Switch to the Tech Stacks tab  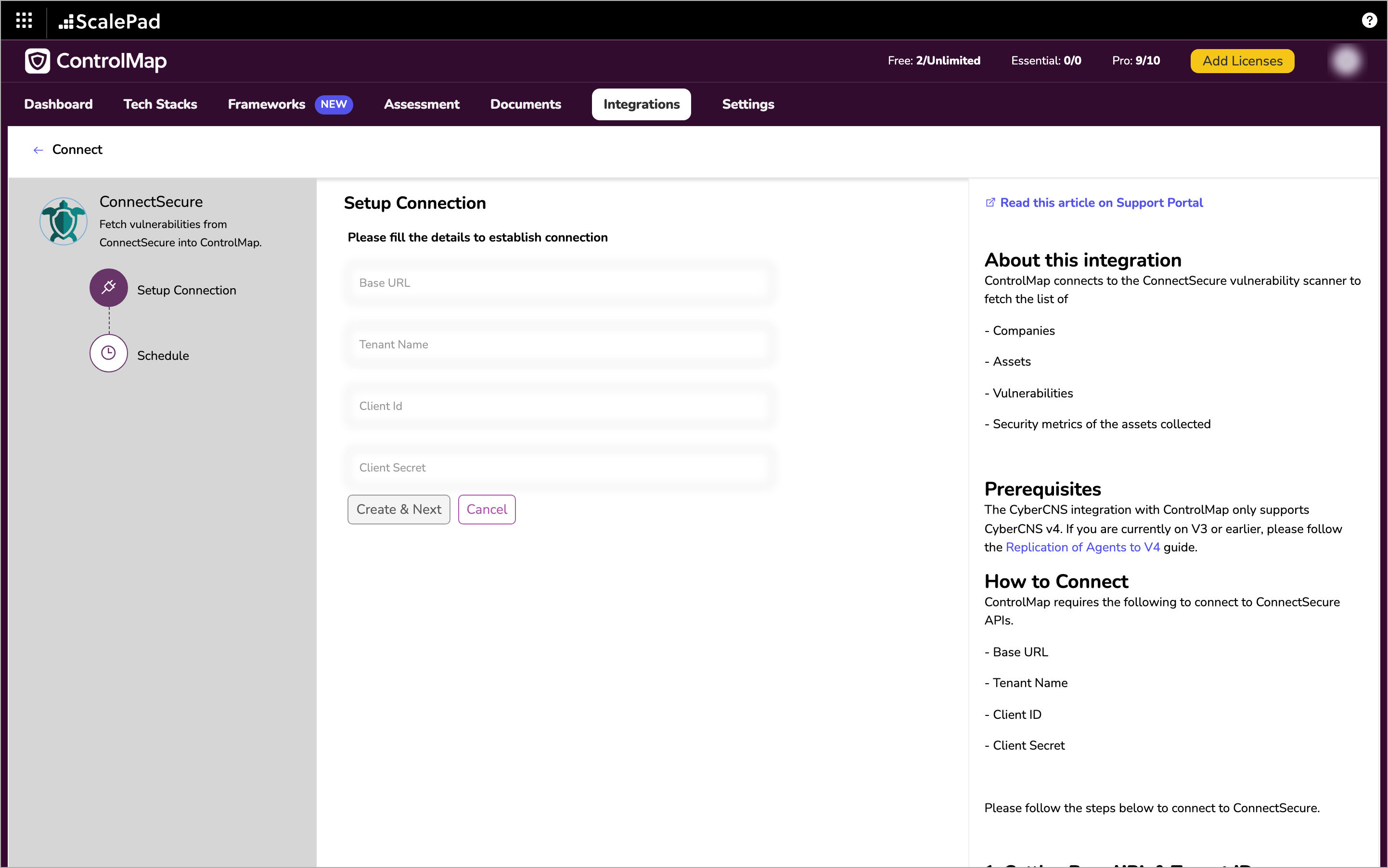[x=160, y=104]
